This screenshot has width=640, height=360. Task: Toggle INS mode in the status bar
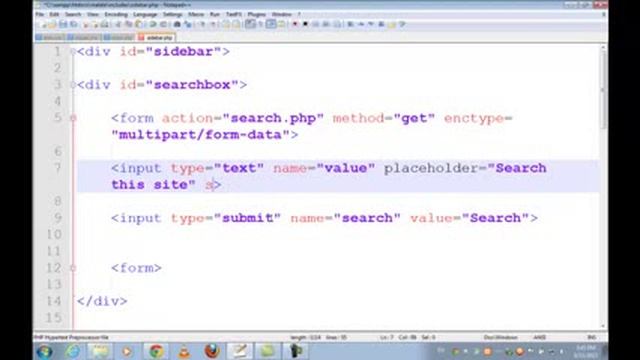coord(591,337)
